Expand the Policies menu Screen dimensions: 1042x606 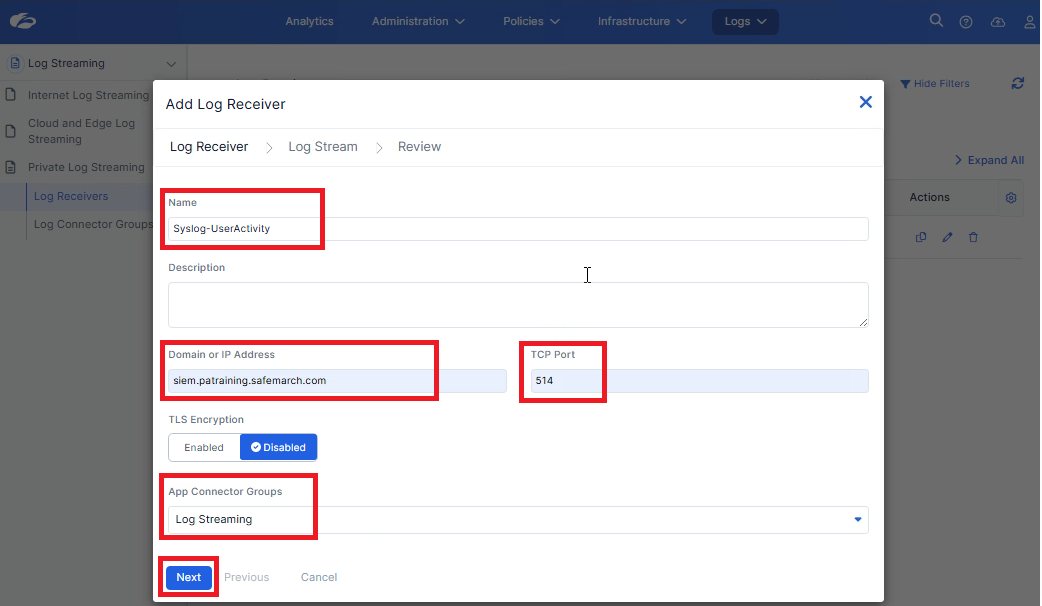[x=531, y=21]
